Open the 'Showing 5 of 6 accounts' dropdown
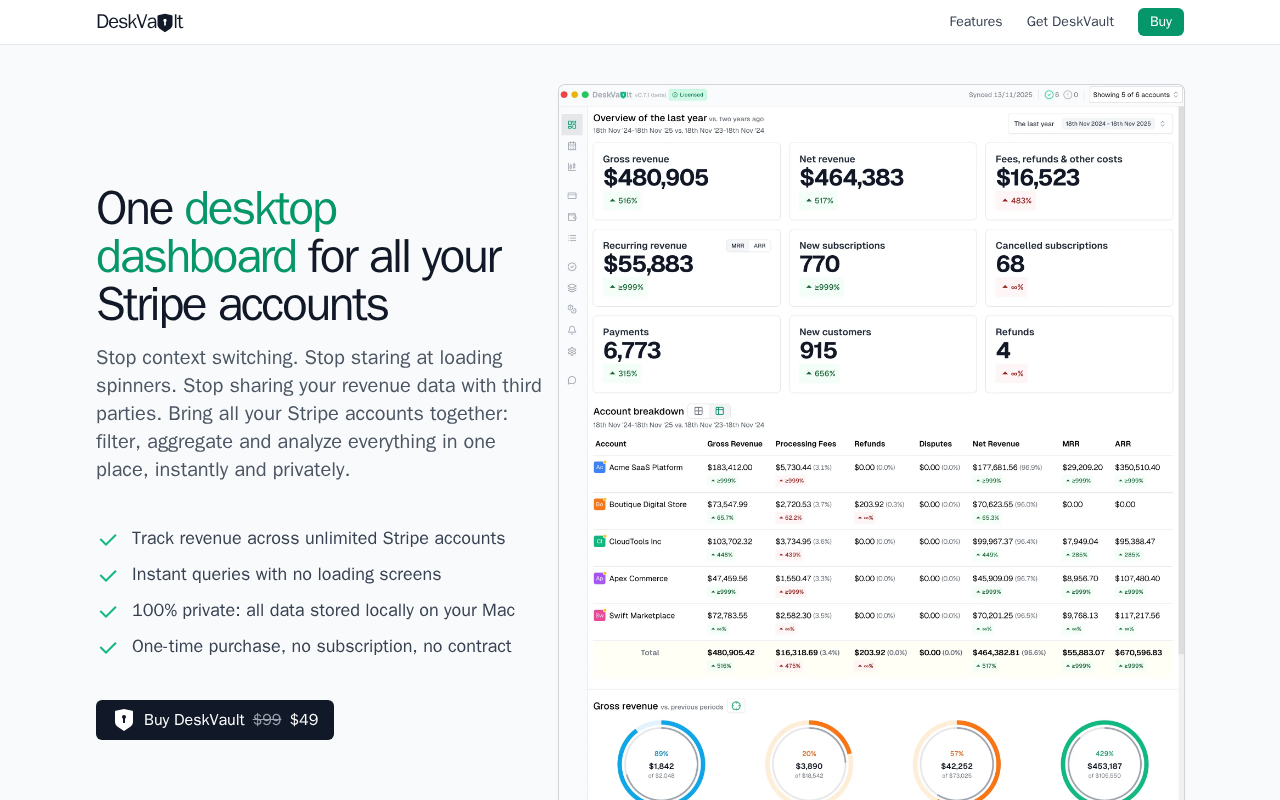Screen dimensions: 1280x800 point(1136,95)
